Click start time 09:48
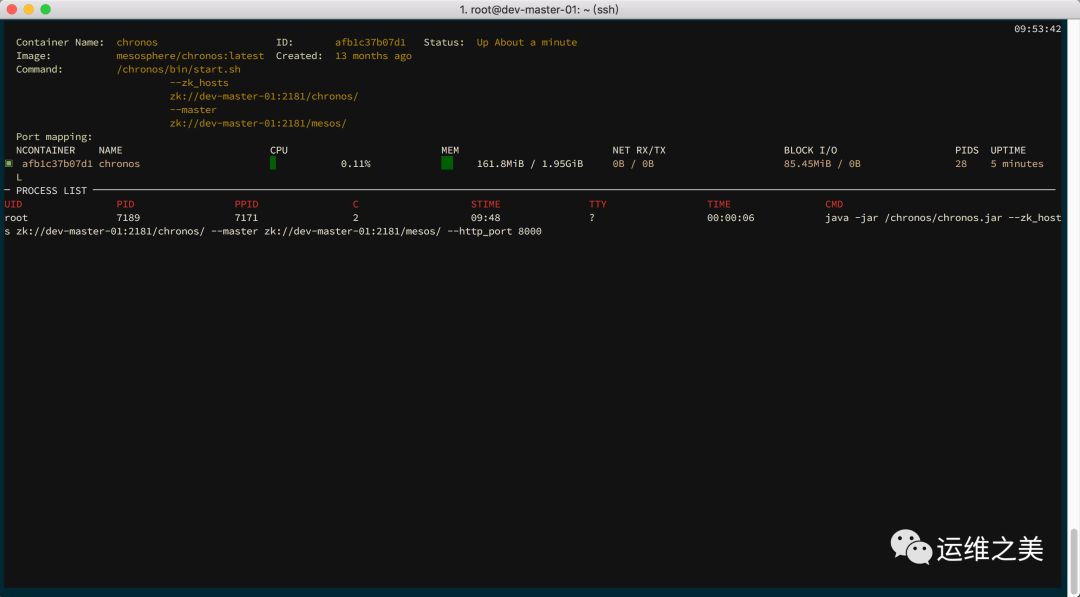1080x597 pixels. (x=486, y=218)
